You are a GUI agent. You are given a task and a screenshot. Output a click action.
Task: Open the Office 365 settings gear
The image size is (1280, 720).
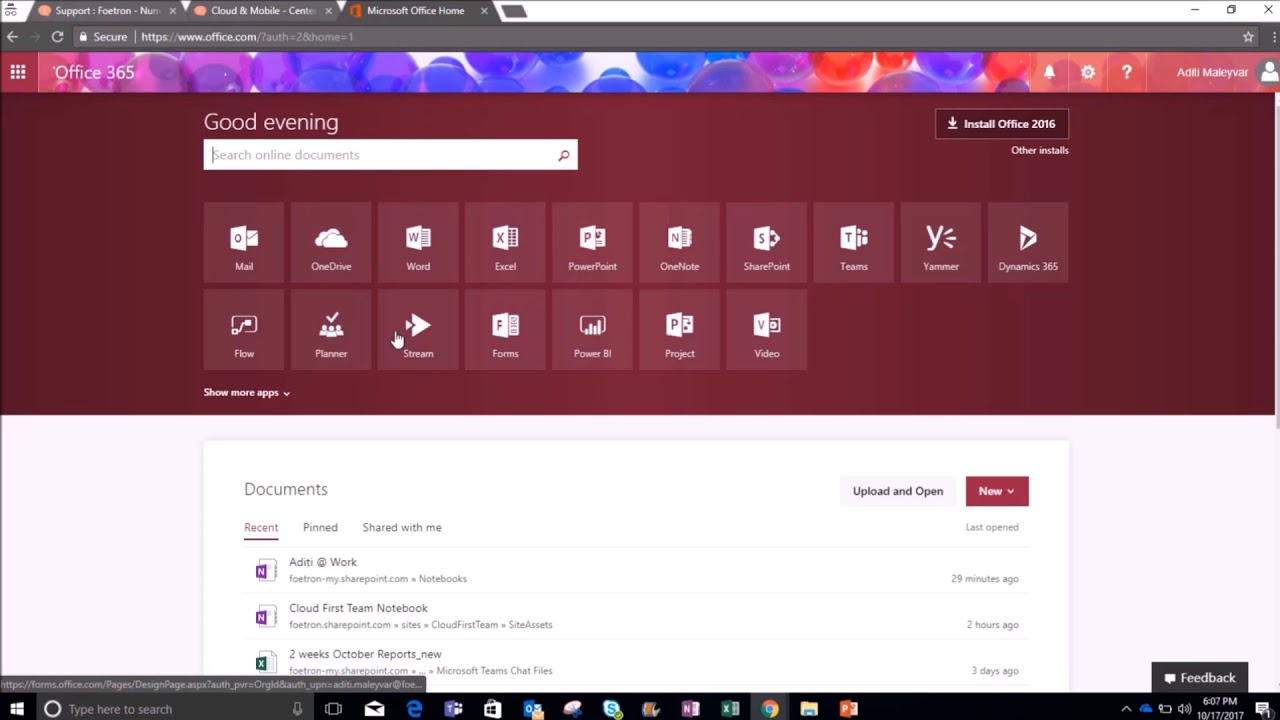(1088, 72)
